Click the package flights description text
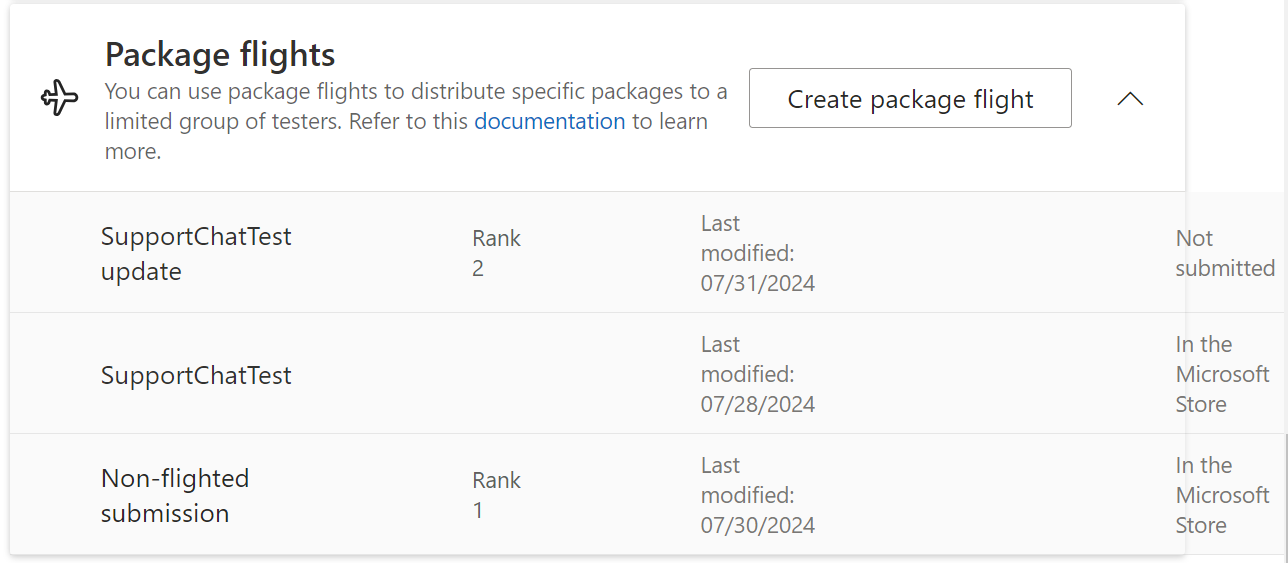1288x563 pixels. 415,93
